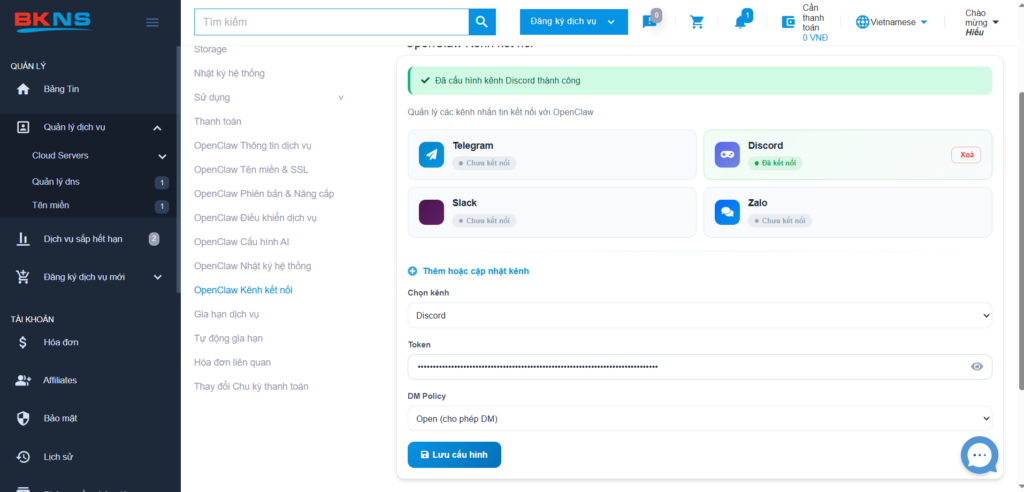Collapse the Quản lý dịch vụ section
Screen dimensions: 1024x492
157,128
